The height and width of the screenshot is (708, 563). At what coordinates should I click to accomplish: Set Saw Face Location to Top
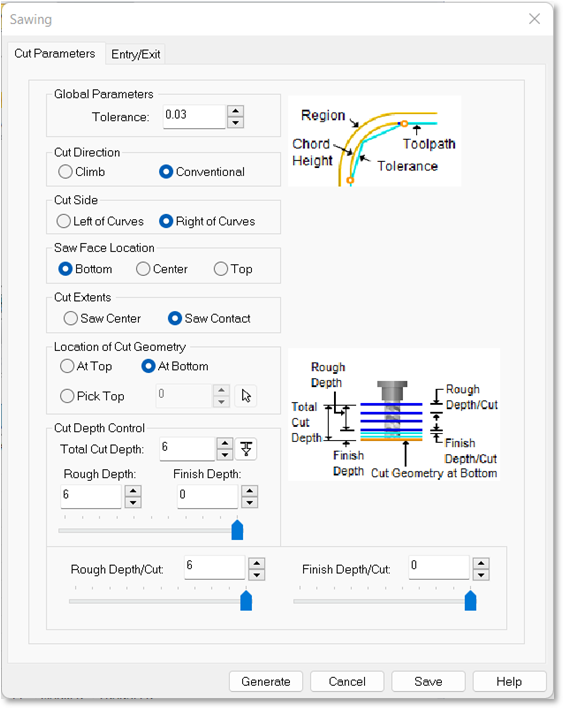click(233, 269)
